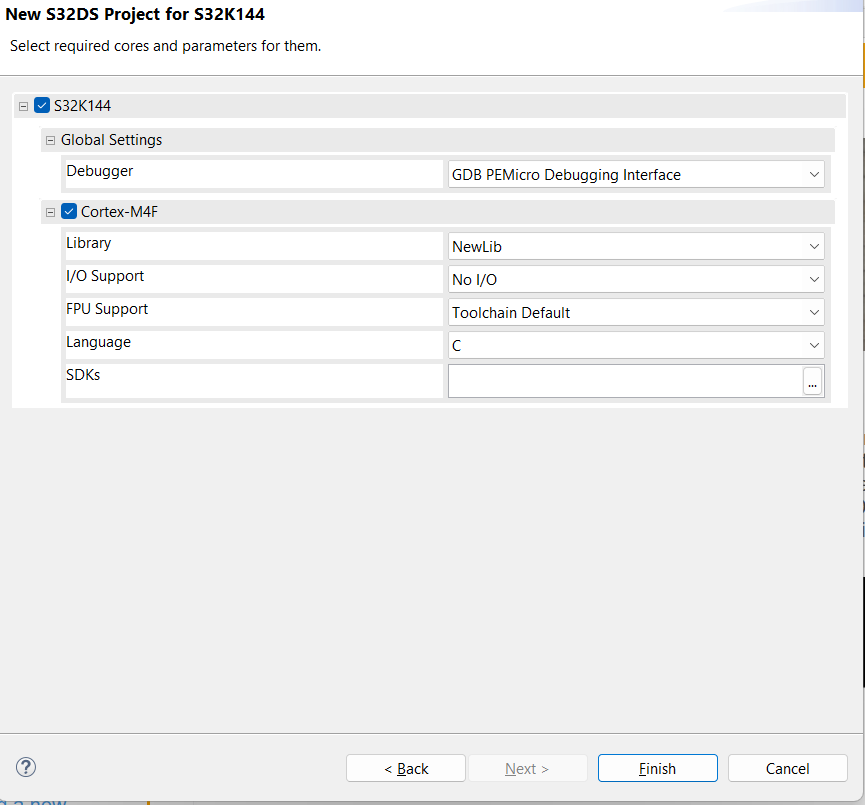Screen dimensions: 865x805
Task: Select the FPU Support row label
Action: (x=107, y=310)
